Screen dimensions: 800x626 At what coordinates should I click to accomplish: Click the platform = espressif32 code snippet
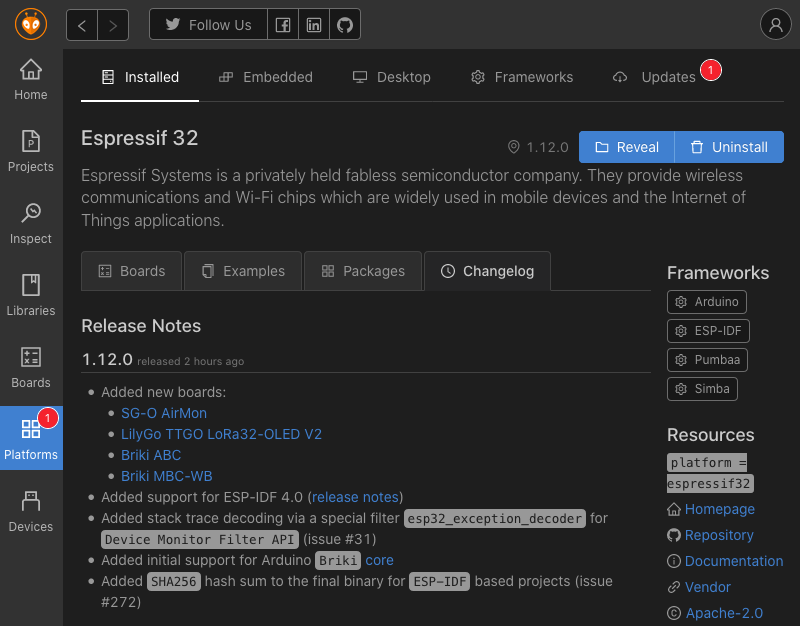point(710,473)
